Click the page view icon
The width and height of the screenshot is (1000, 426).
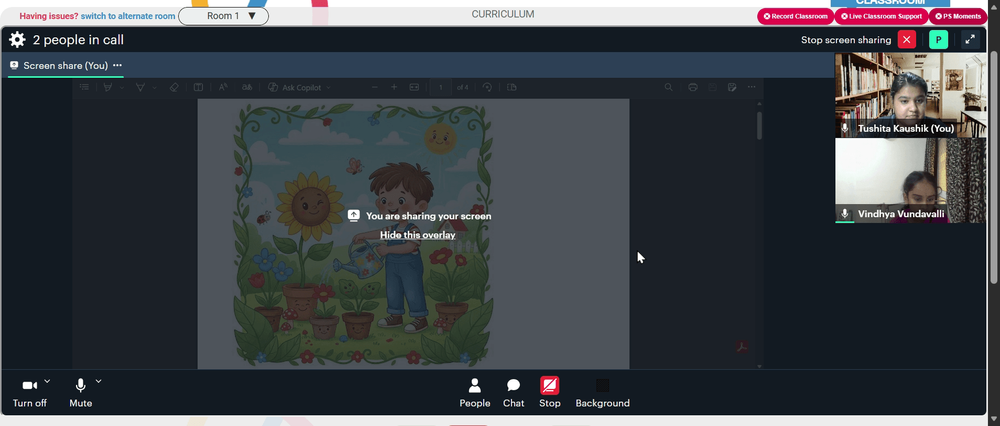click(x=511, y=87)
